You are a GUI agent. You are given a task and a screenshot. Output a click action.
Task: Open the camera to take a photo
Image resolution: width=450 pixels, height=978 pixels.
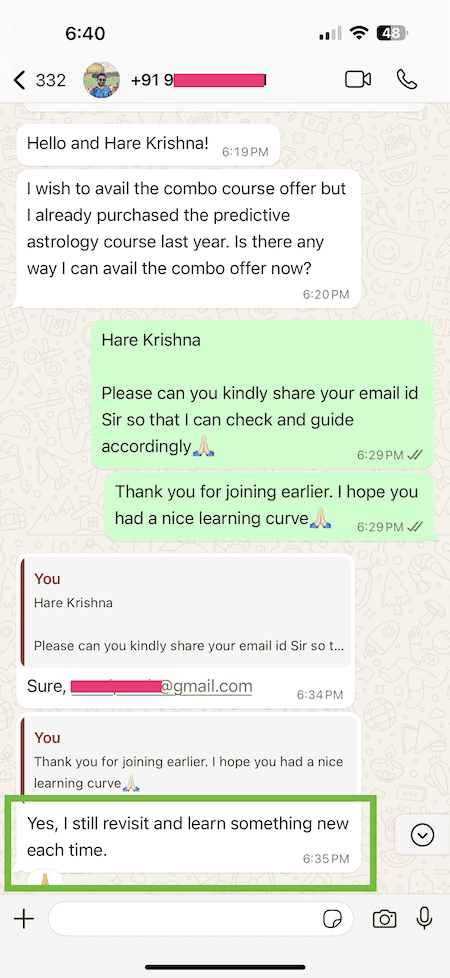[x=384, y=919]
